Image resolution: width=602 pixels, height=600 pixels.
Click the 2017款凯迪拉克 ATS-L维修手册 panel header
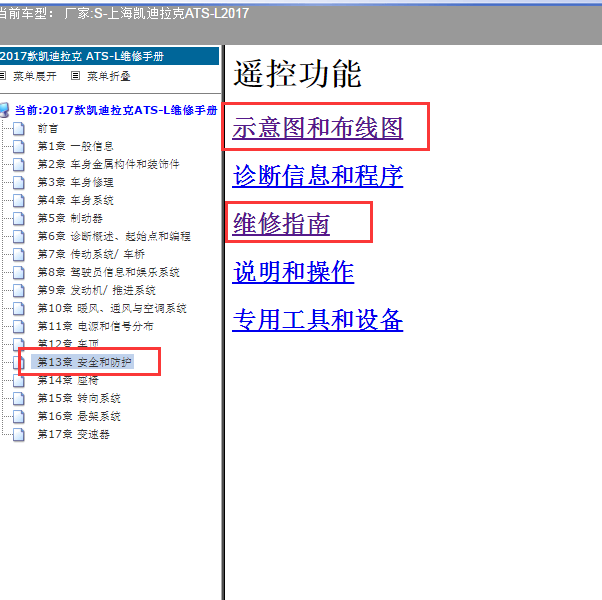109,56
